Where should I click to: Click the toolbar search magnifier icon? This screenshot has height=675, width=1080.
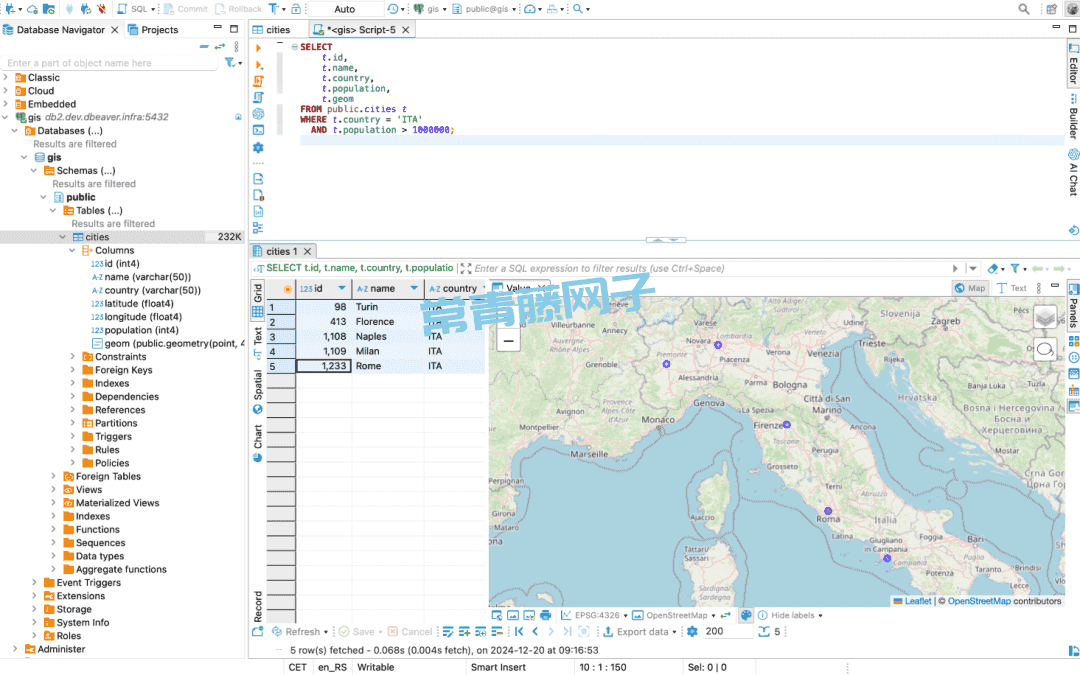pos(578,9)
